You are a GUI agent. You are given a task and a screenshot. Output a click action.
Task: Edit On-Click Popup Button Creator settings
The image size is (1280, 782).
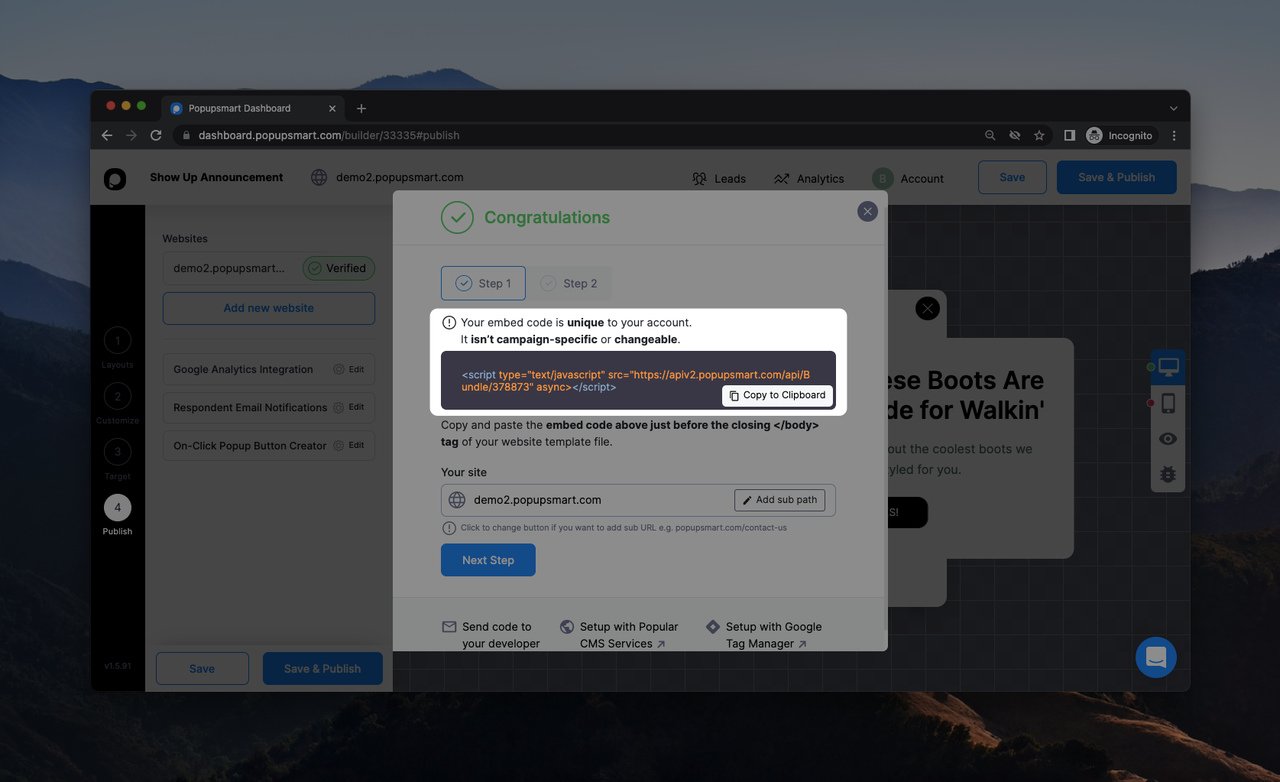click(349, 445)
